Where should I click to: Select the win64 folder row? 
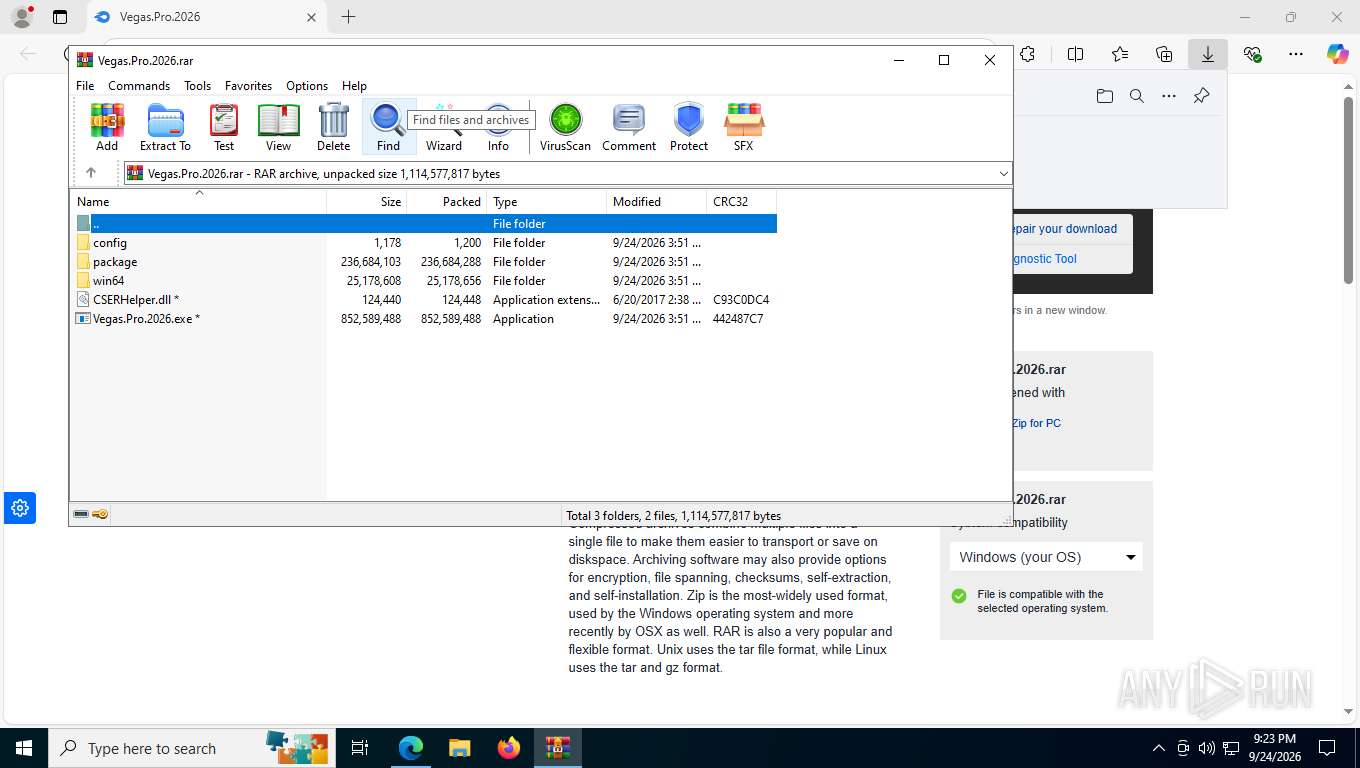pos(423,281)
